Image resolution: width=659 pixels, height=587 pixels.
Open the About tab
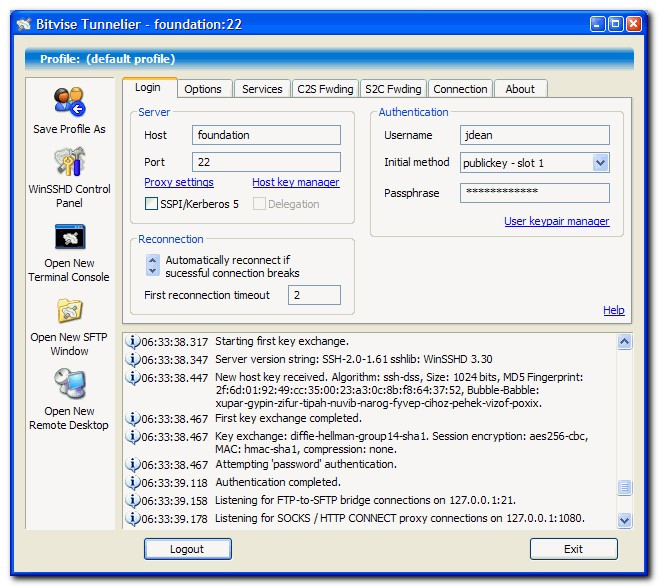pos(520,89)
